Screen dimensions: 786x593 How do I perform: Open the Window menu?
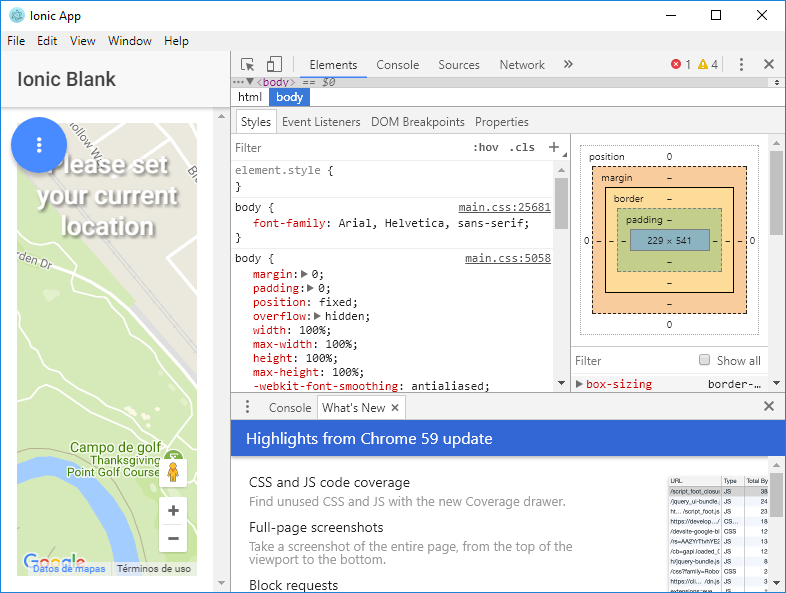130,41
